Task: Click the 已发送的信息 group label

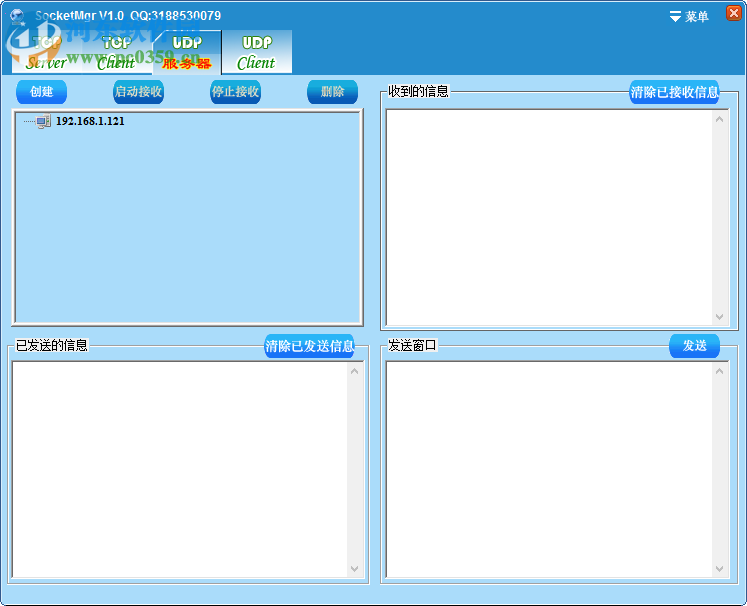Action: [52, 345]
